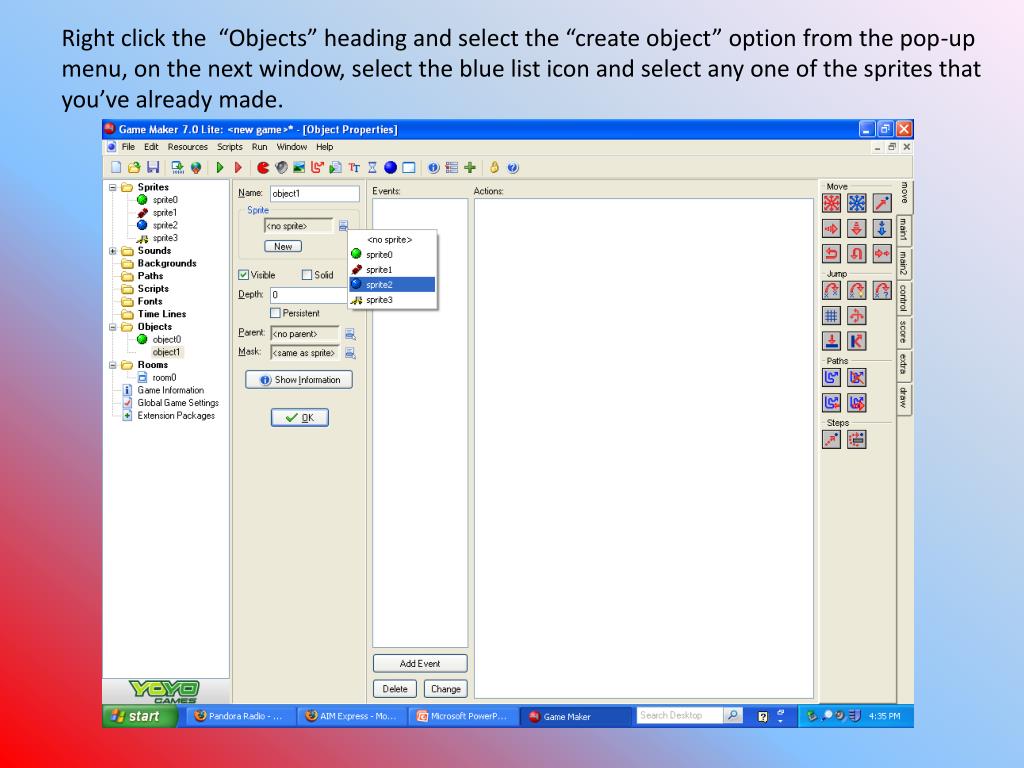1024x768 pixels.
Task: Create a font with the TT icon
Action: (x=354, y=168)
